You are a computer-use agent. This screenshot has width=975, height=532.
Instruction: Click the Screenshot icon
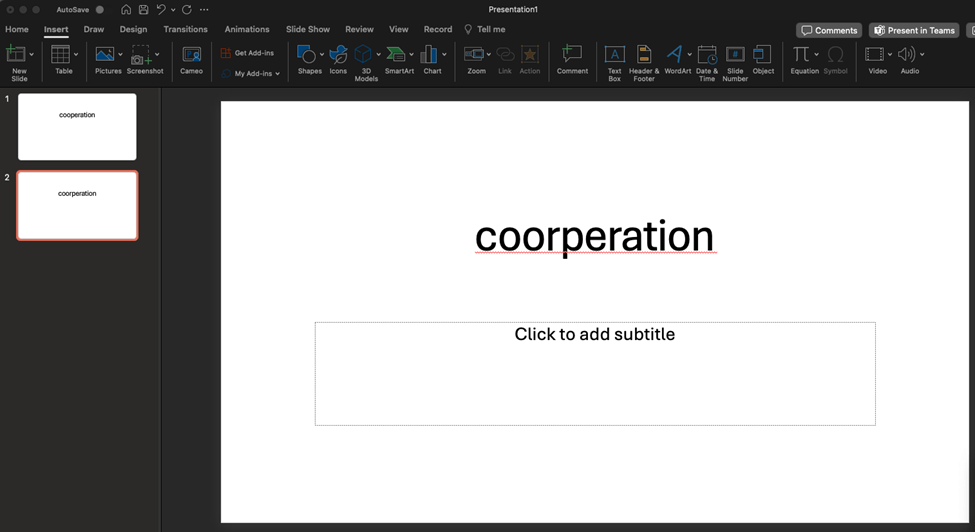[x=141, y=55]
